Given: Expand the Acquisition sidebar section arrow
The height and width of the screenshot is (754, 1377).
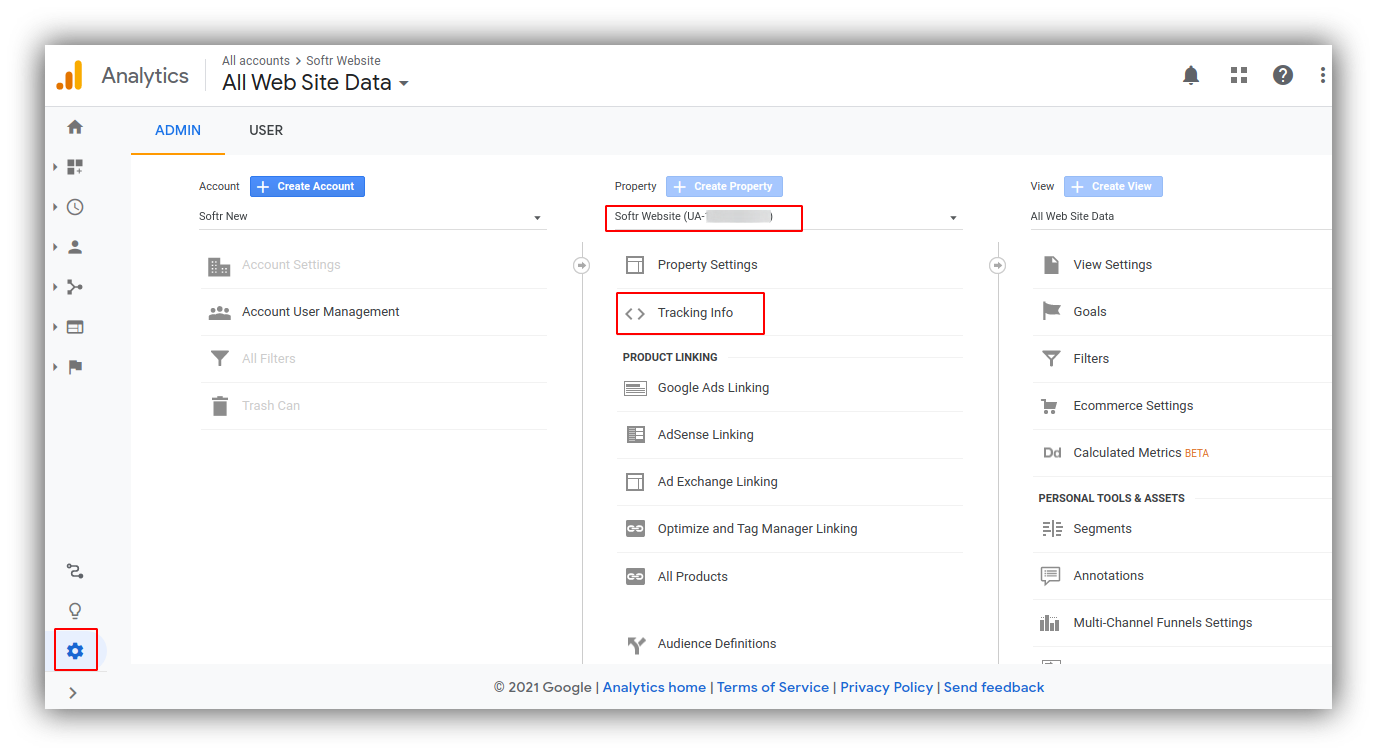Looking at the screenshot, I should pyautogui.click(x=56, y=287).
